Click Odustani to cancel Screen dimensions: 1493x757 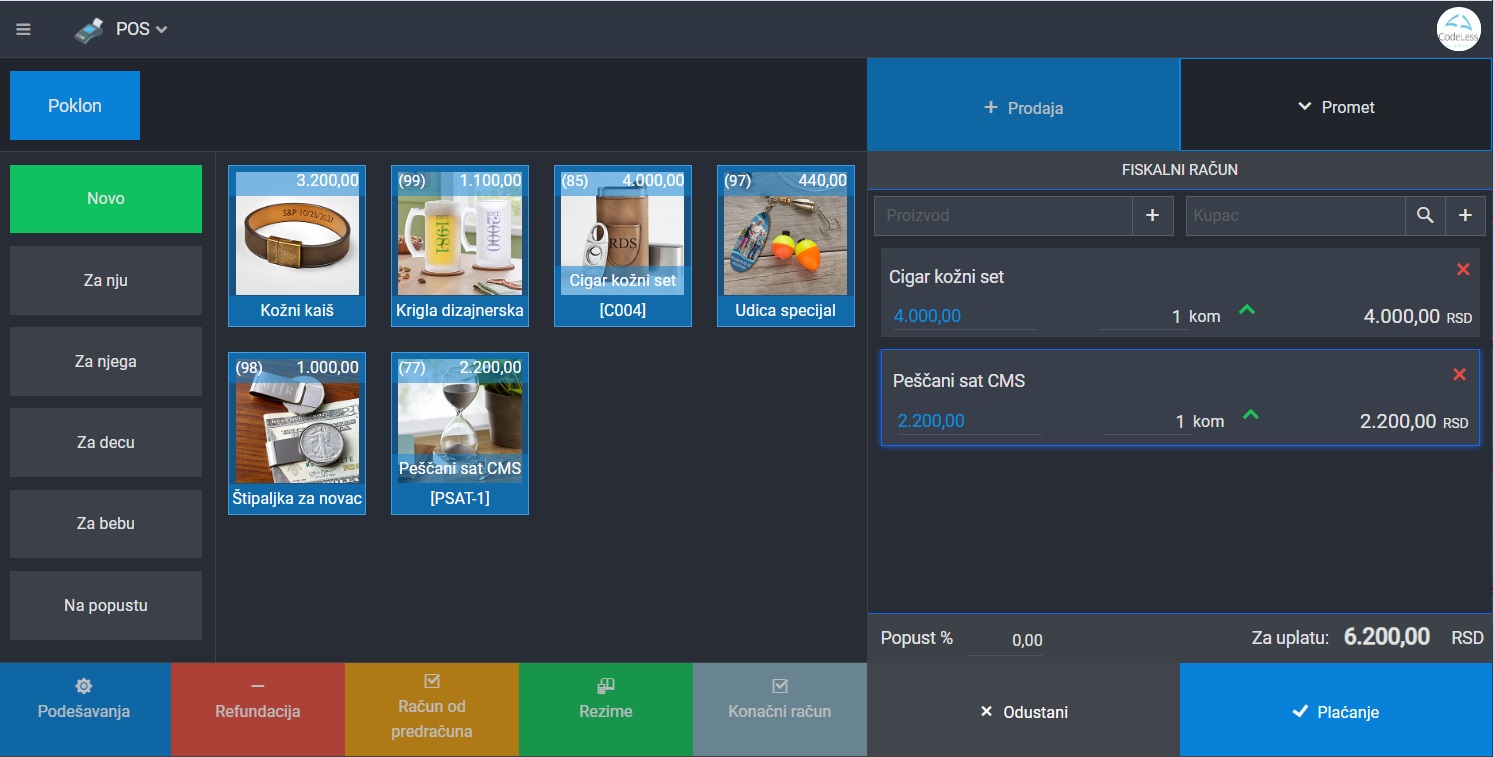[1024, 710]
